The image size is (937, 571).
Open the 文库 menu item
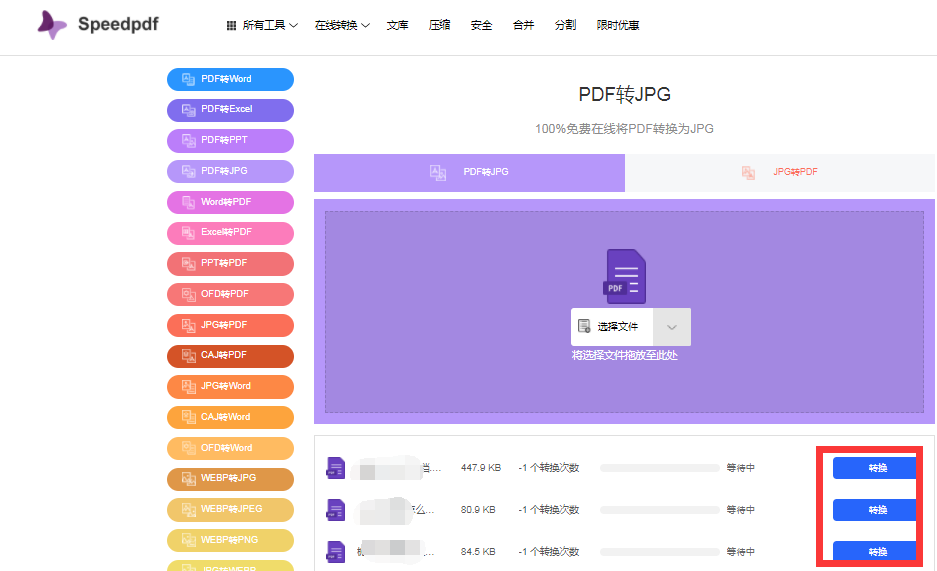point(397,25)
